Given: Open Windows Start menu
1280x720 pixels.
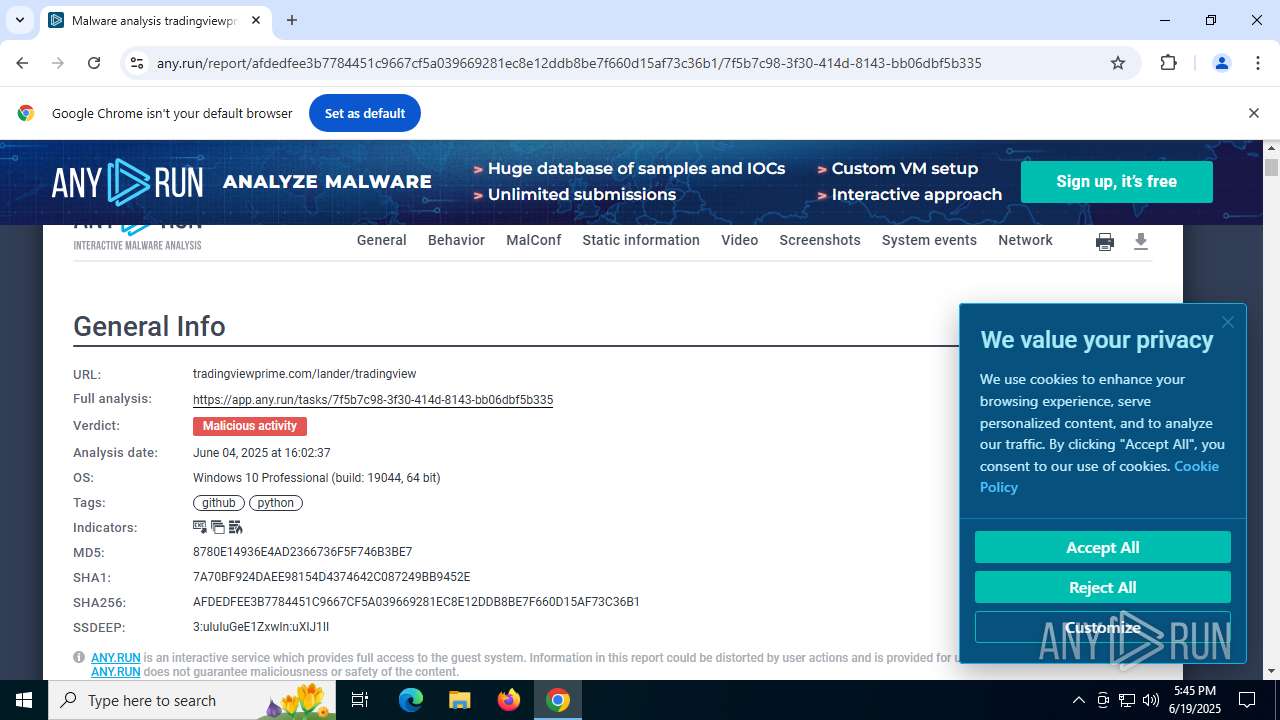Looking at the screenshot, I should (x=24, y=700).
